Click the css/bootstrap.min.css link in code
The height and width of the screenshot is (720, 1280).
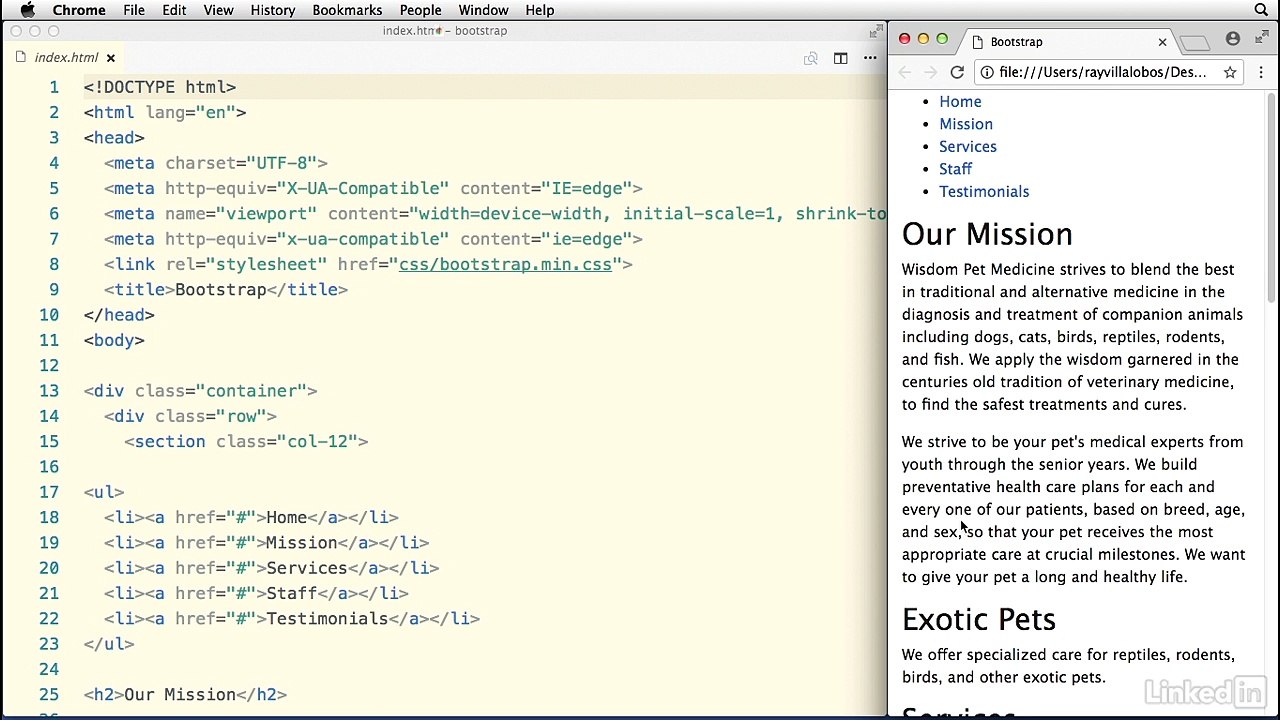coord(505,264)
